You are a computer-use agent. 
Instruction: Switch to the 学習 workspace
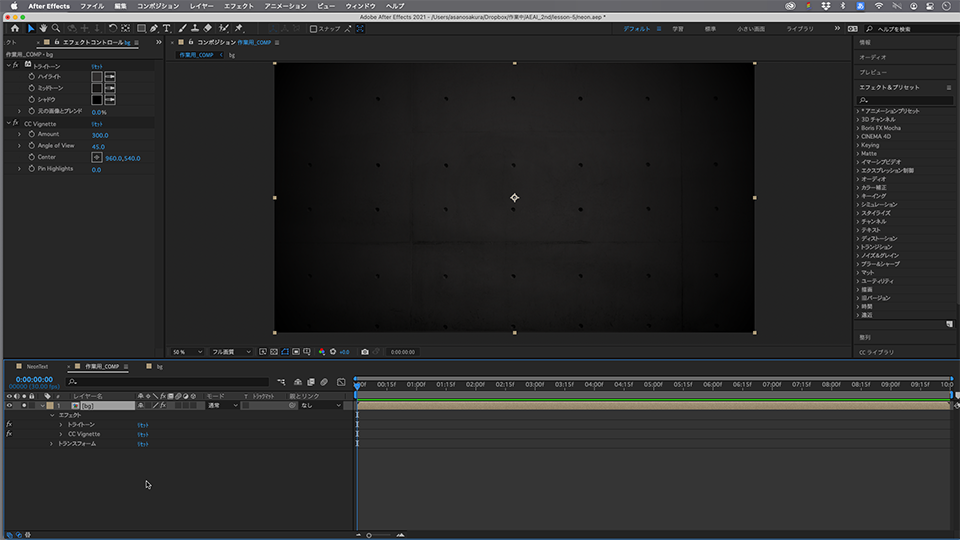678,29
